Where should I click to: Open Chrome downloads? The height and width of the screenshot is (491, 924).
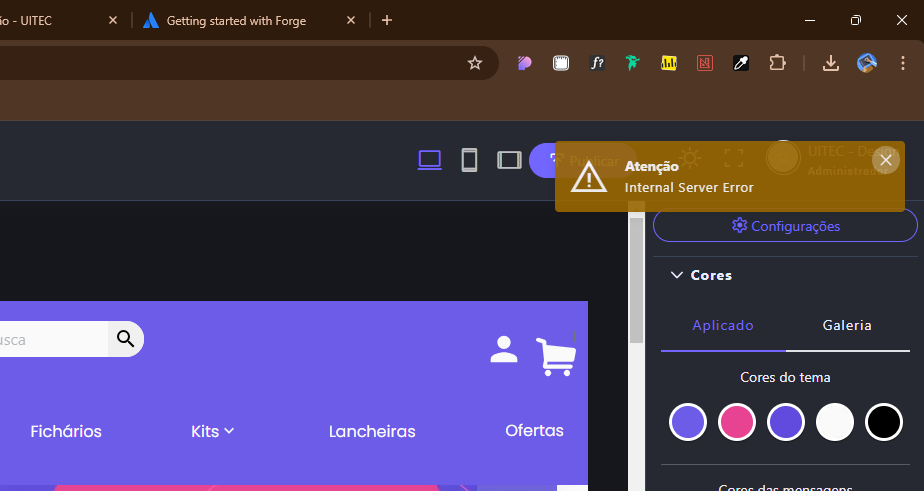[x=830, y=63]
